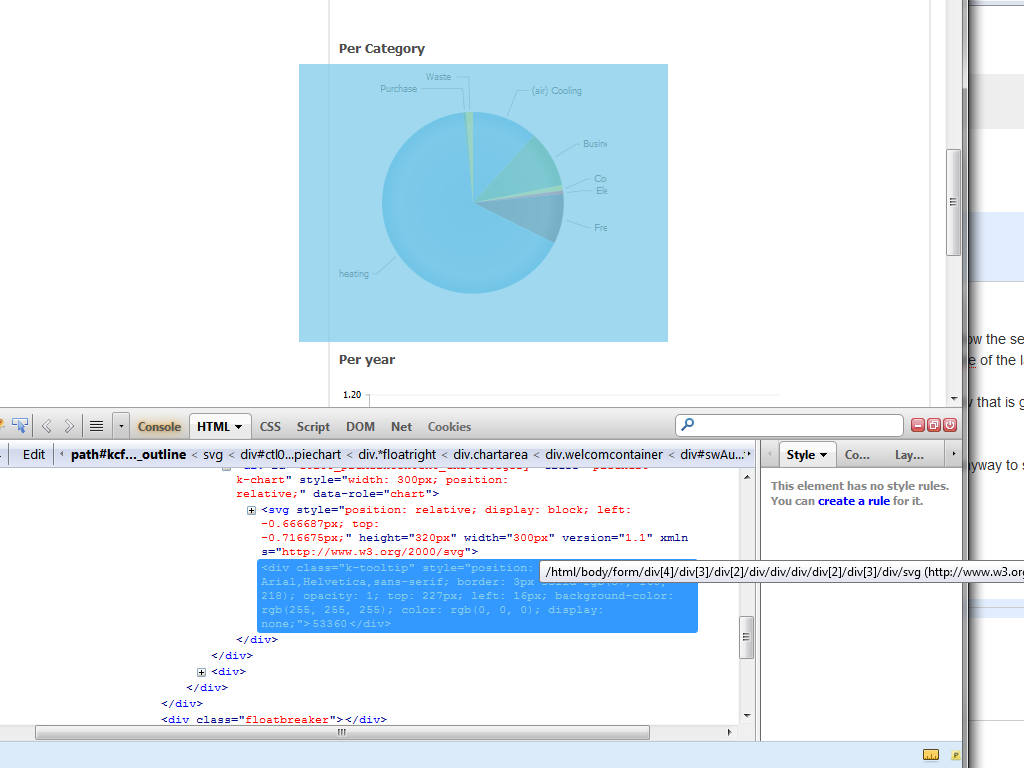Image resolution: width=1024 pixels, height=768 pixels.
Task: Show the command line lines icon
Action: click(x=97, y=426)
